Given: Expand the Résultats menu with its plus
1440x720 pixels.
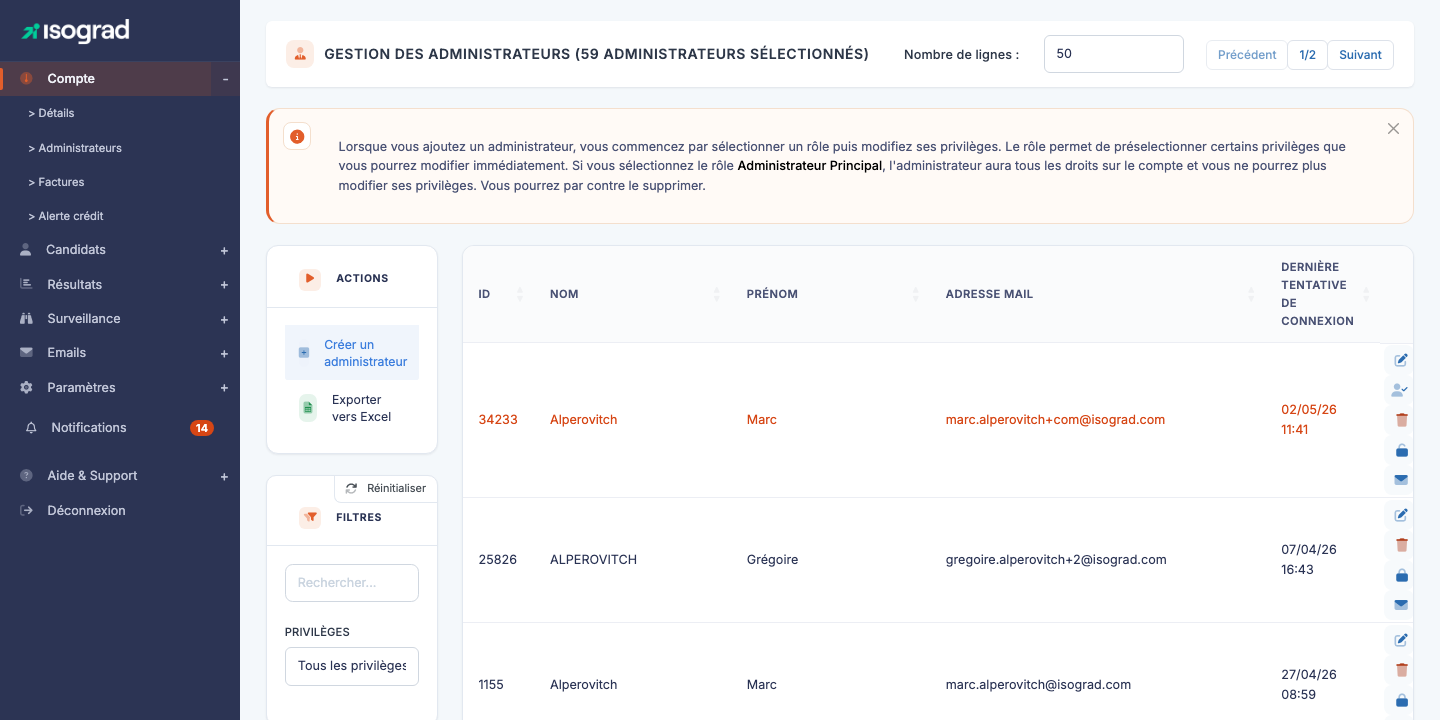Looking at the screenshot, I should 224,285.
